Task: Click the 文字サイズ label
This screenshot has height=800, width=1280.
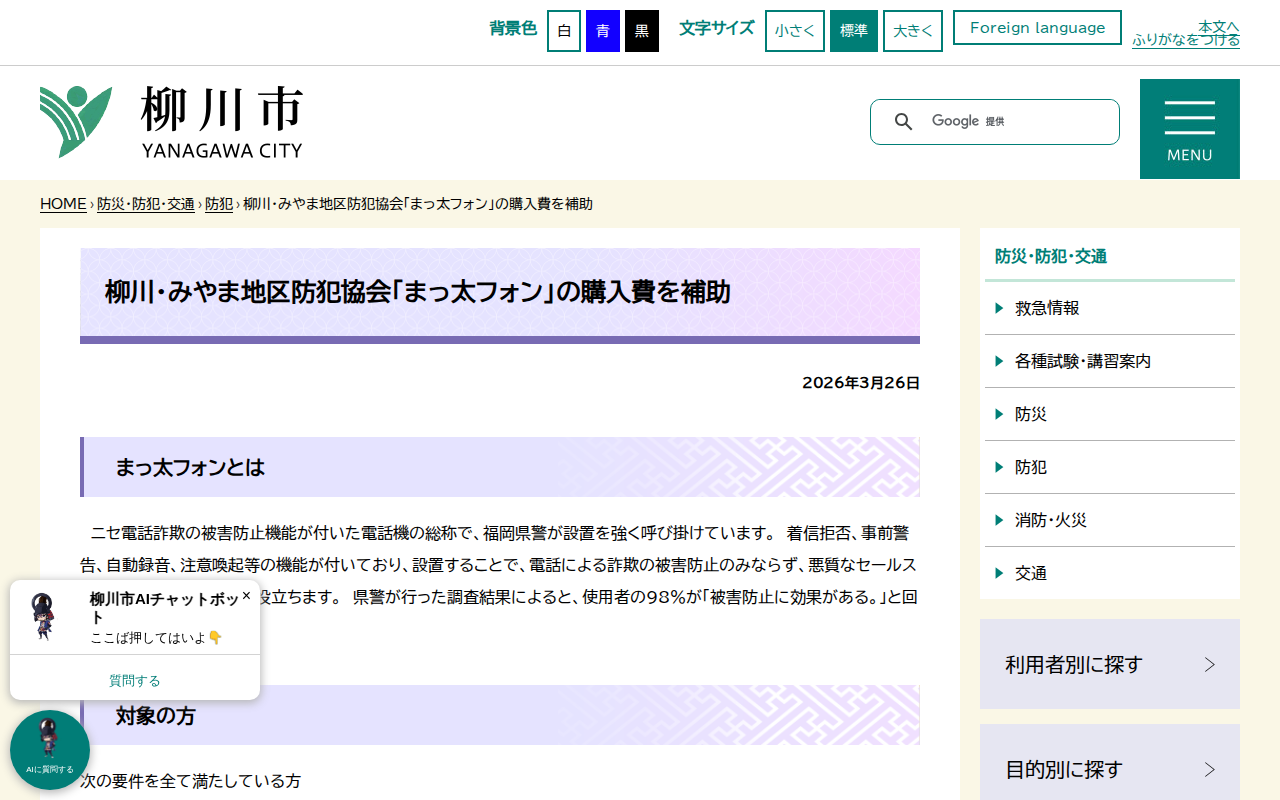Action: 717,28
